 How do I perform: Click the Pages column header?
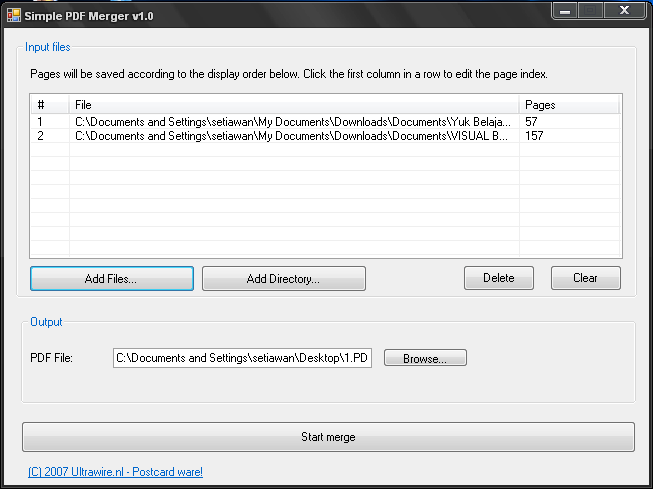click(x=569, y=105)
